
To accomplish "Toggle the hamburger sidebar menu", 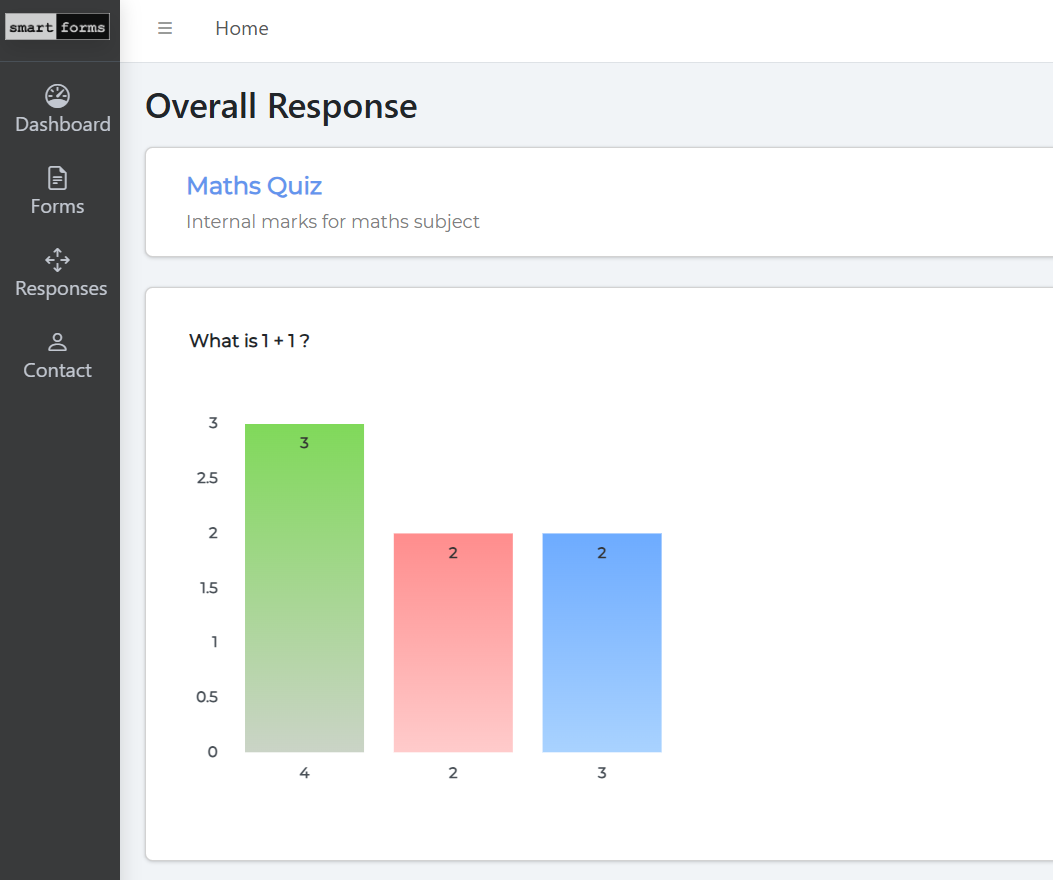I will pyautogui.click(x=165, y=29).
